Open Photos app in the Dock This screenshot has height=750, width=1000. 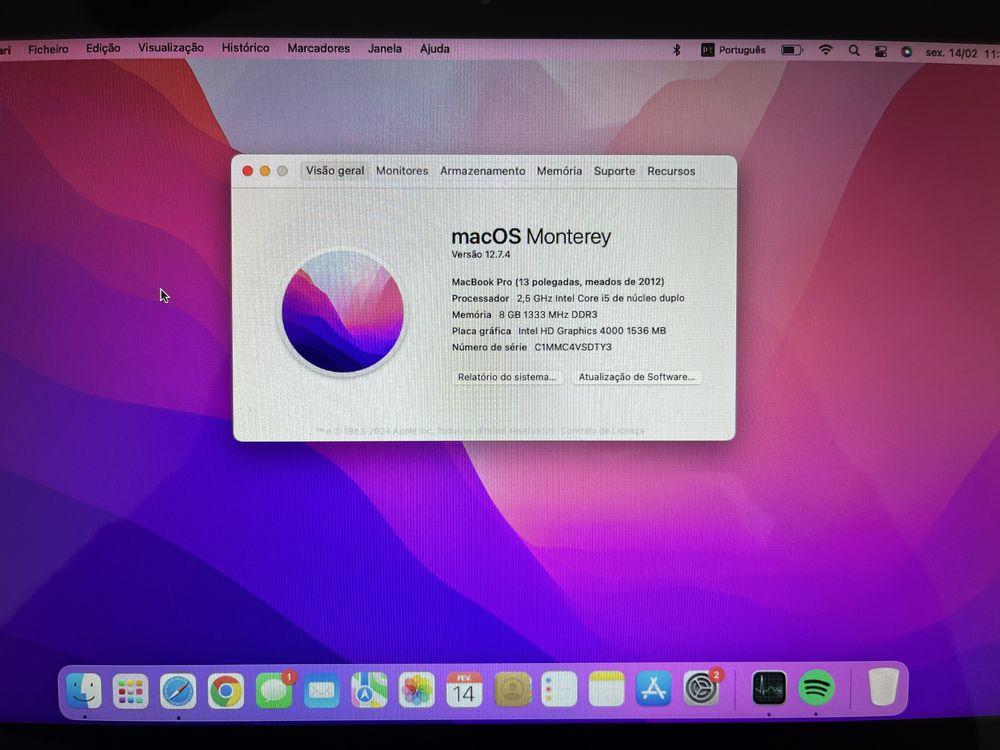tap(416, 690)
